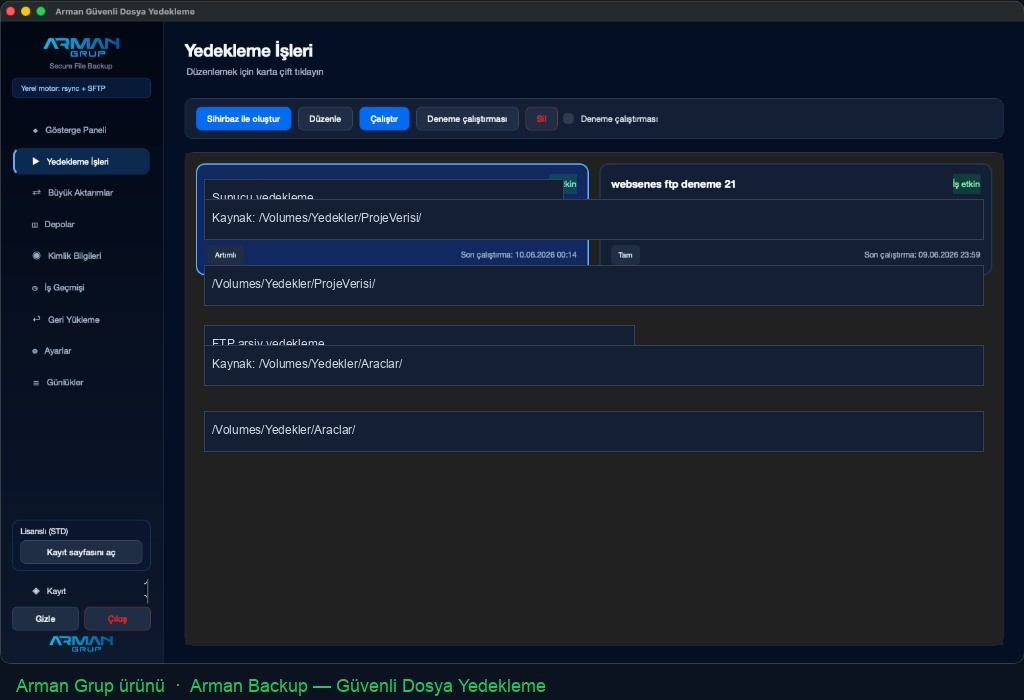Click the Deneme çalıştırması button
This screenshot has width=1024, height=700.
(x=467, y=119)
